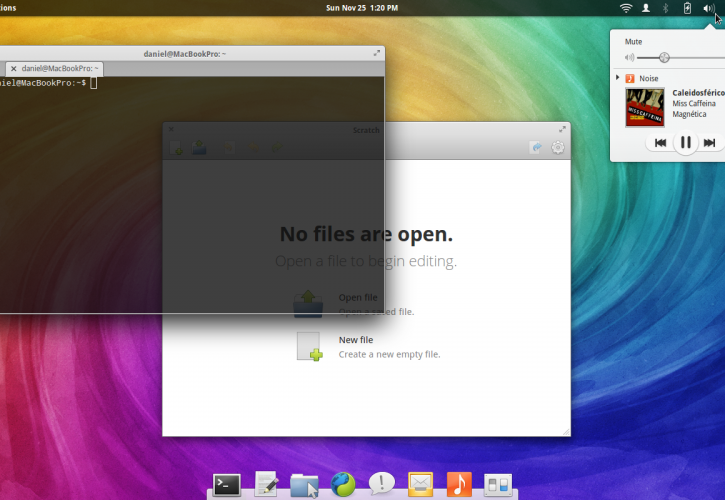Click the open folder icon in welcome screen
This screenshot has width=725, height=500.
(x=308, y=304)
